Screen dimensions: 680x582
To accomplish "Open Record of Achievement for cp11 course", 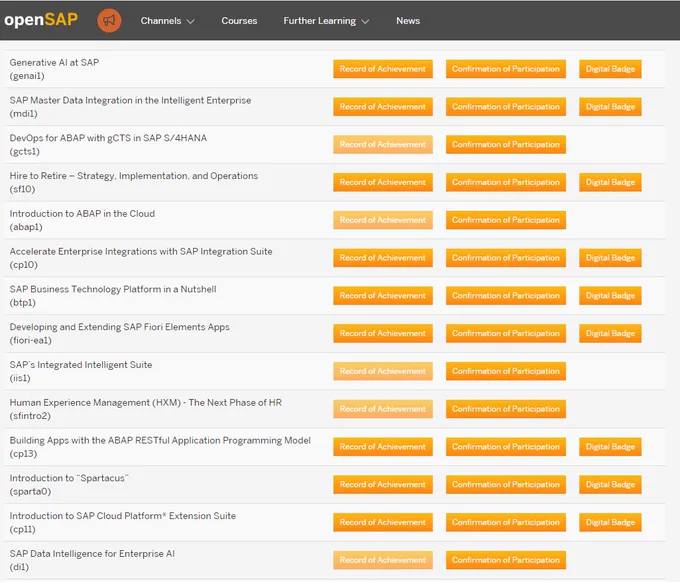I will (383, 522).
